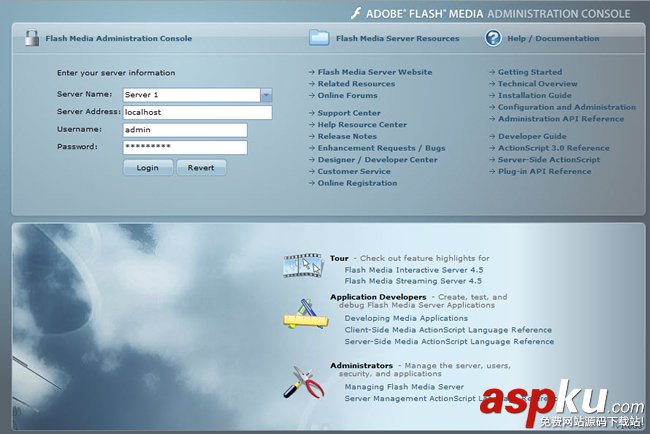Image resolution: width=650 pixels, height=434 pixels.
Task: Select the Help / Documentation heading
Action: point(553,38)
